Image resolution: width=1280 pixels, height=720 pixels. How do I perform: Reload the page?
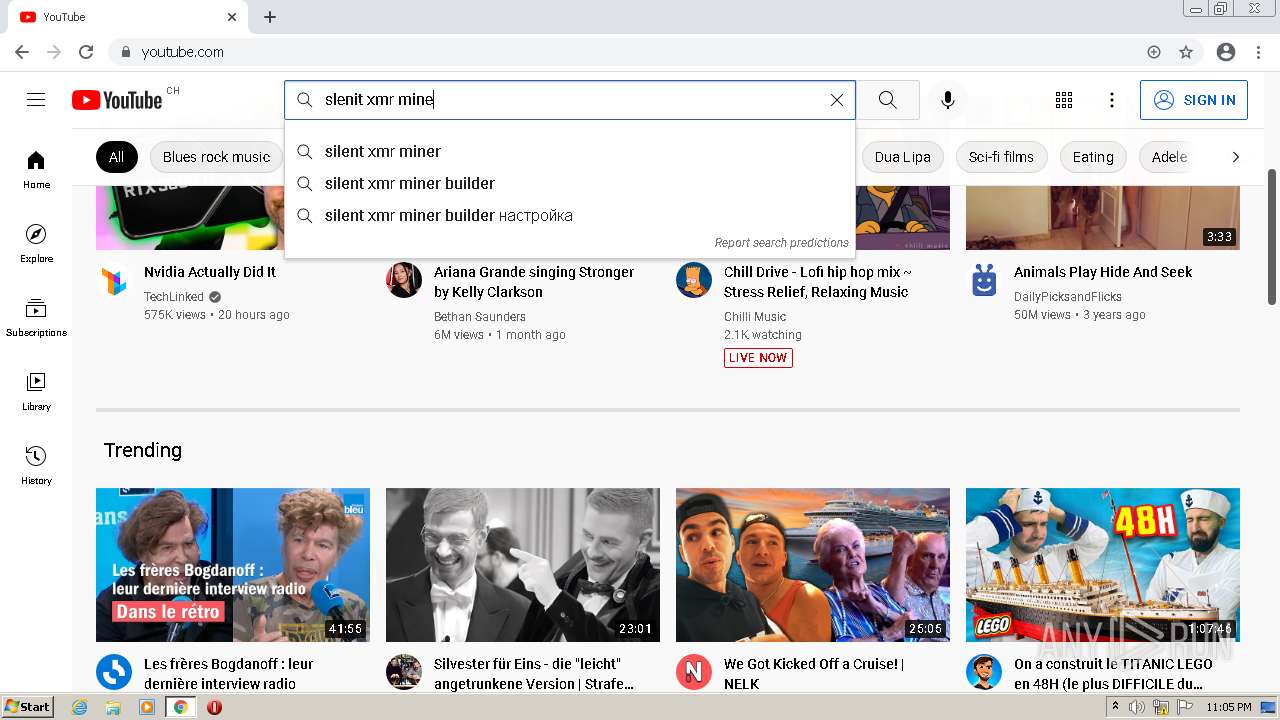point(86,52)
